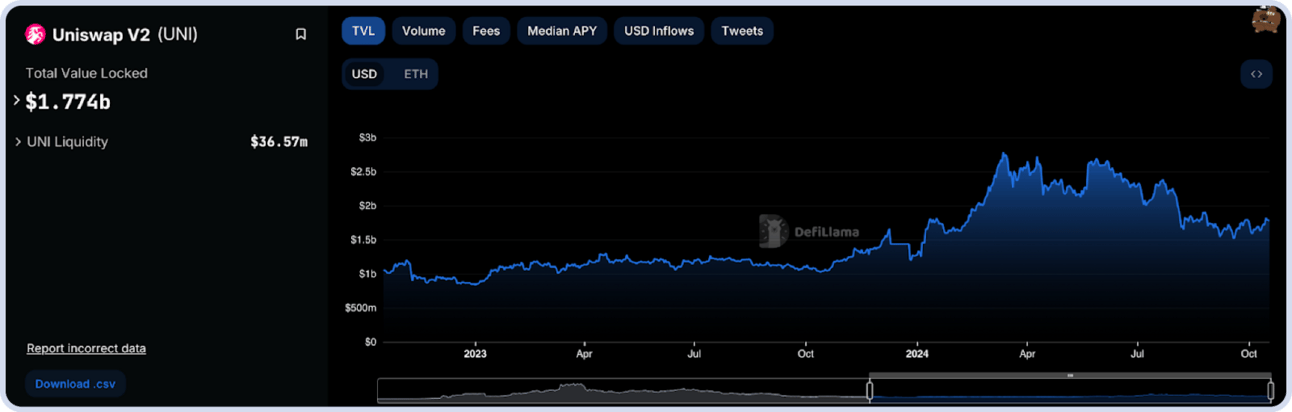Viewport: 1292px width, 412px height.
Task: Download the .csv data file
Action: click(76, 384)
